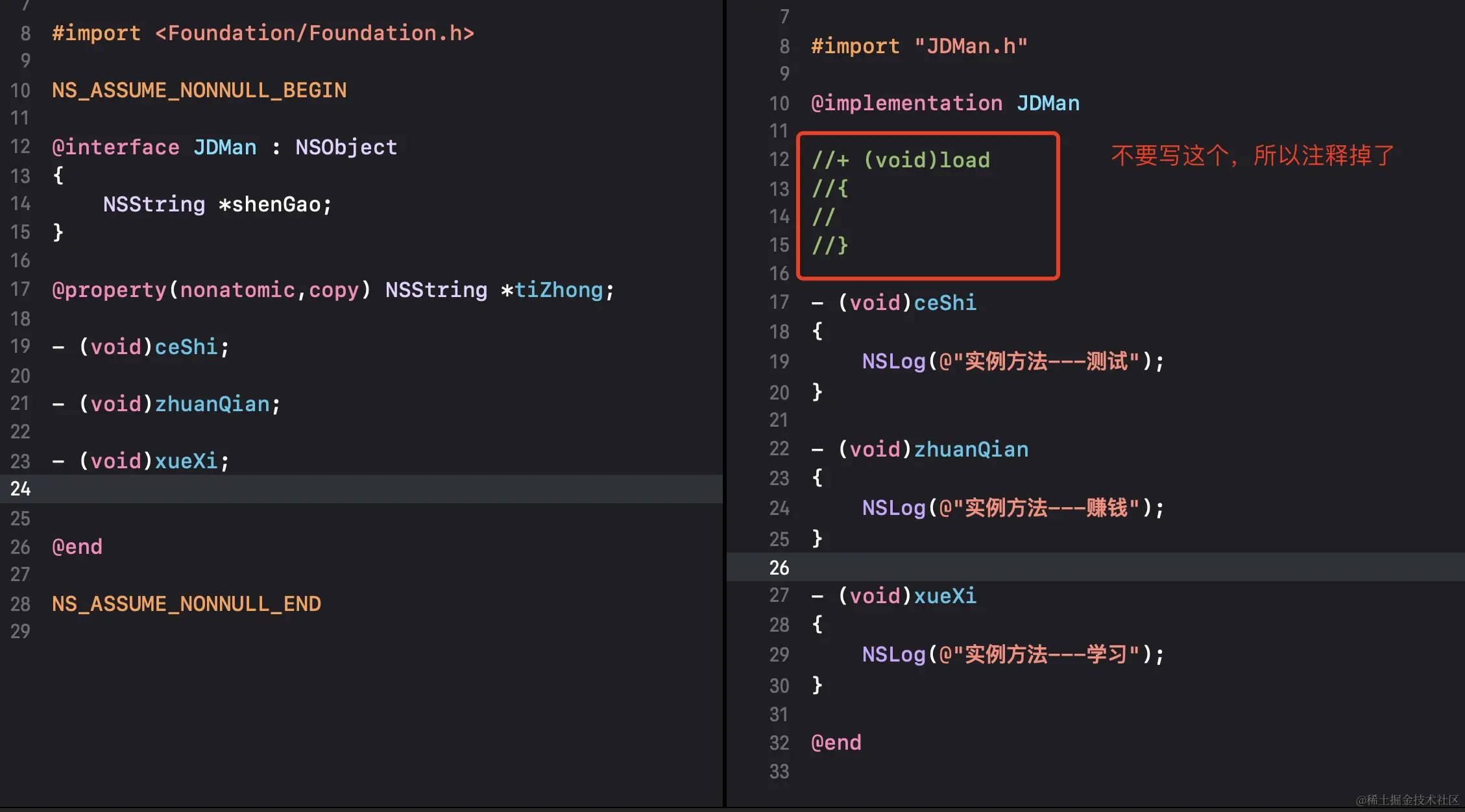Click the NSObject superclass name
Viewport: 1465px width, 812px height.
tap(346, 147)
